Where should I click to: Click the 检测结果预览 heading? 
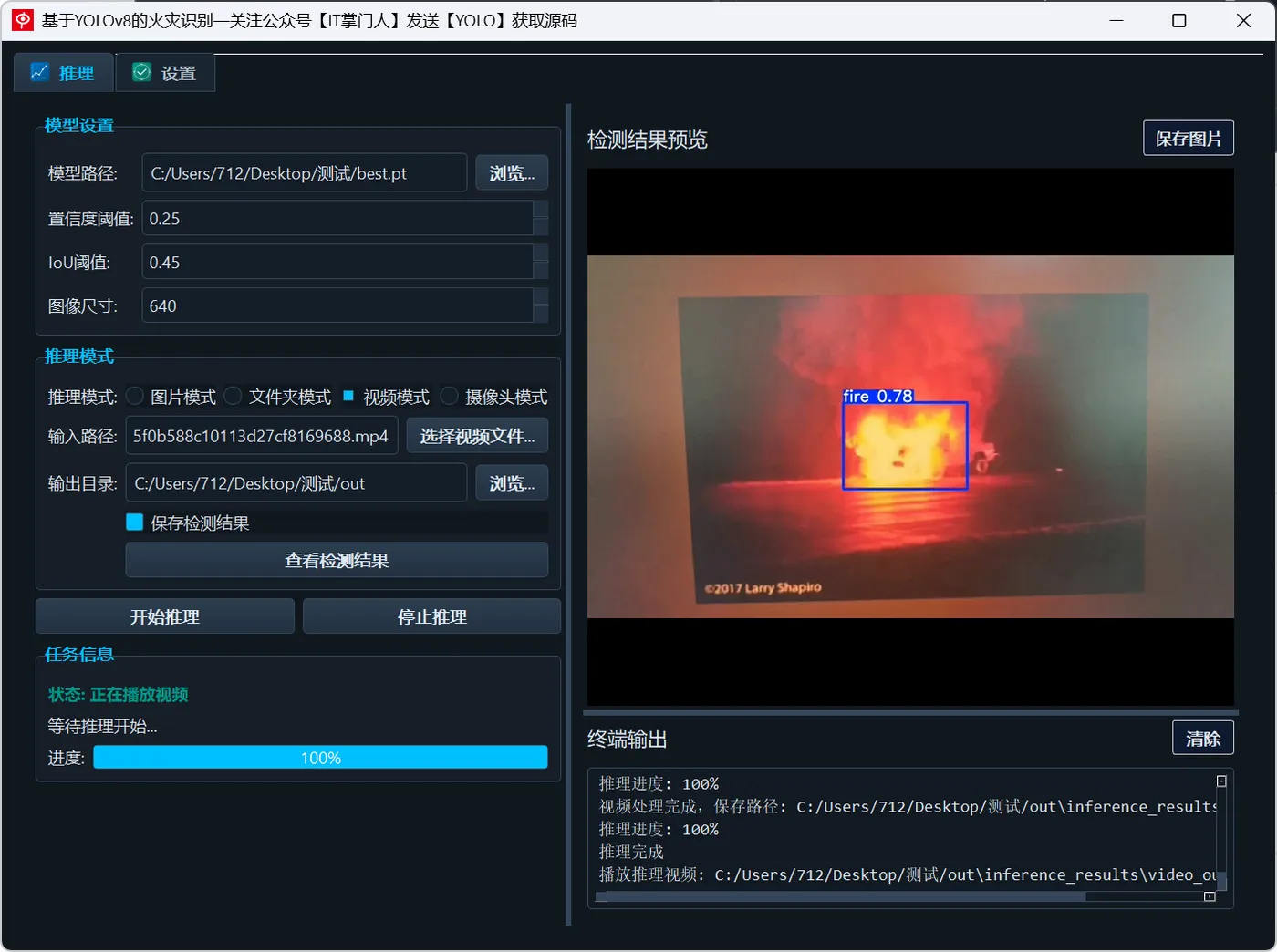(648, 140)
